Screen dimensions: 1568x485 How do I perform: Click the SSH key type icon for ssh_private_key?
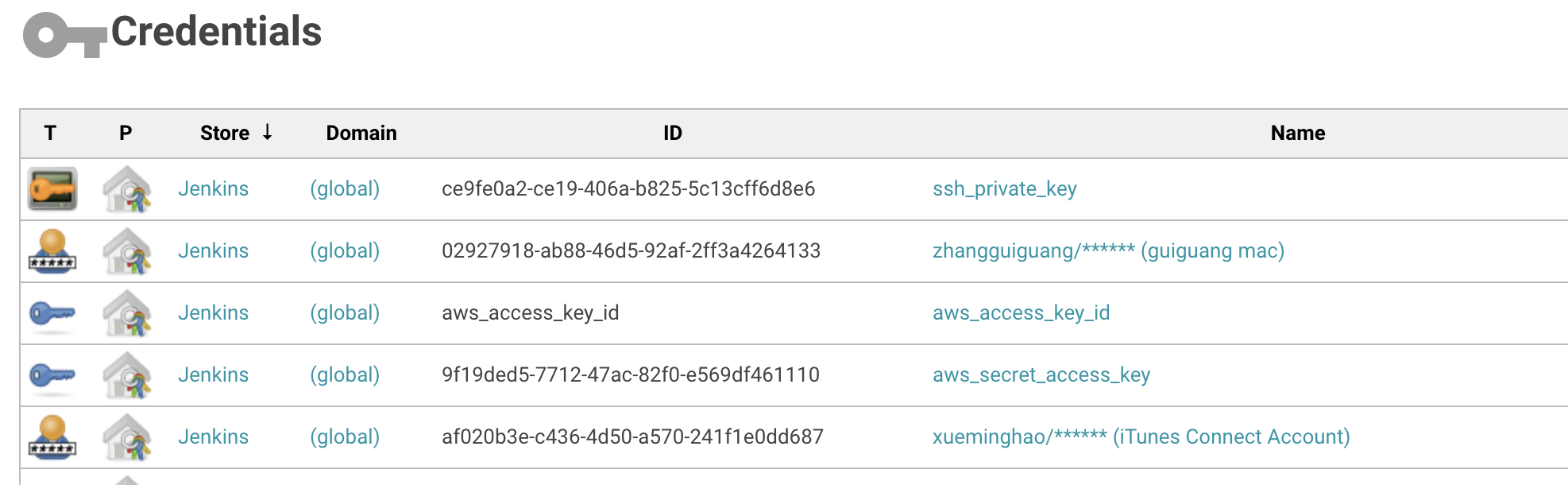click(52, 189)
